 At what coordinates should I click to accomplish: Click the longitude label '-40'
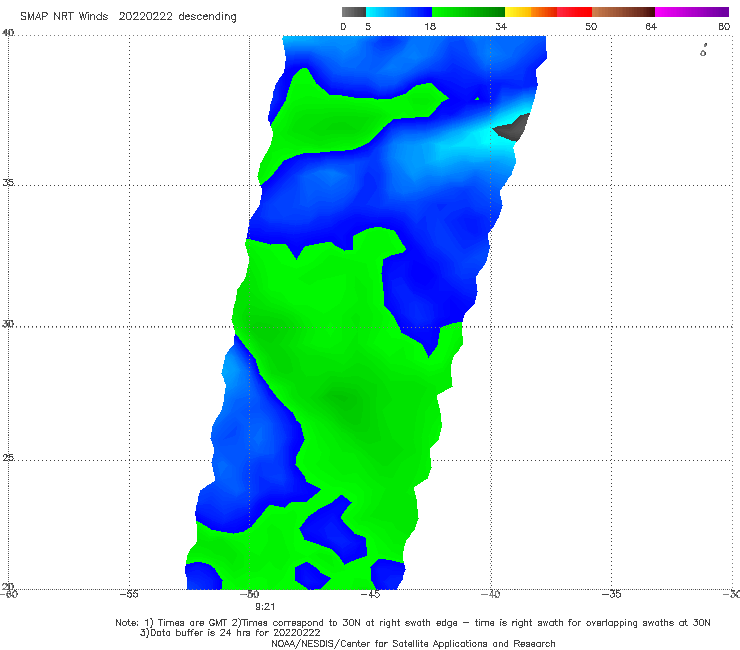coord(490,594)
